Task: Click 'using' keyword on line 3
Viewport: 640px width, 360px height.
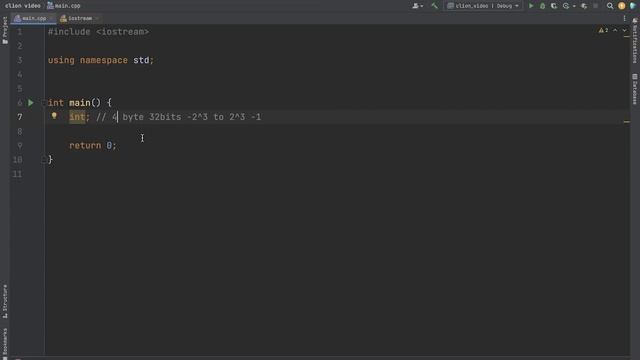Action: (x=61, y=60)
